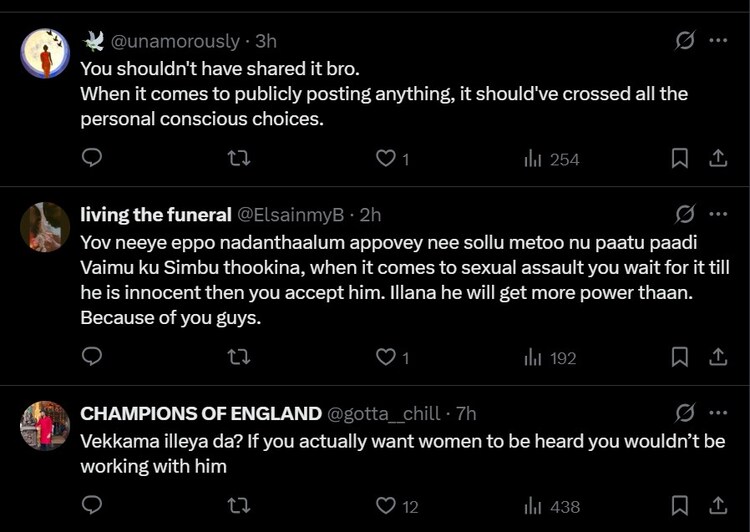Viewport: 750px width, 532px height.
Task: Bookmark the CHAMPIONS OF ENGLAND tweet
Action: pyautogui.click(x=679, y=506)
